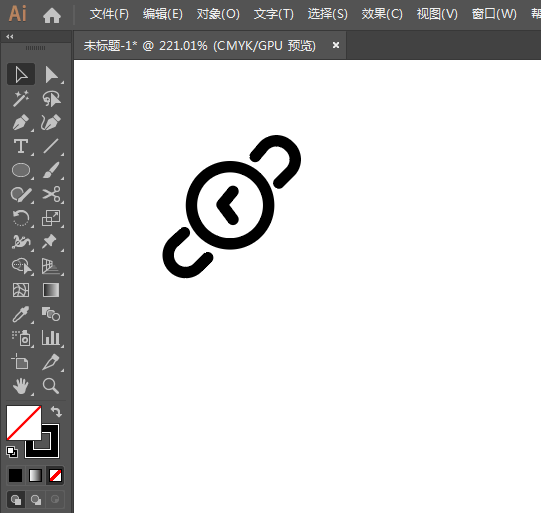The width and height of the screenshot is (541, 513).
Task: Select the Direct Selection tool
Action: pos(51,75)
